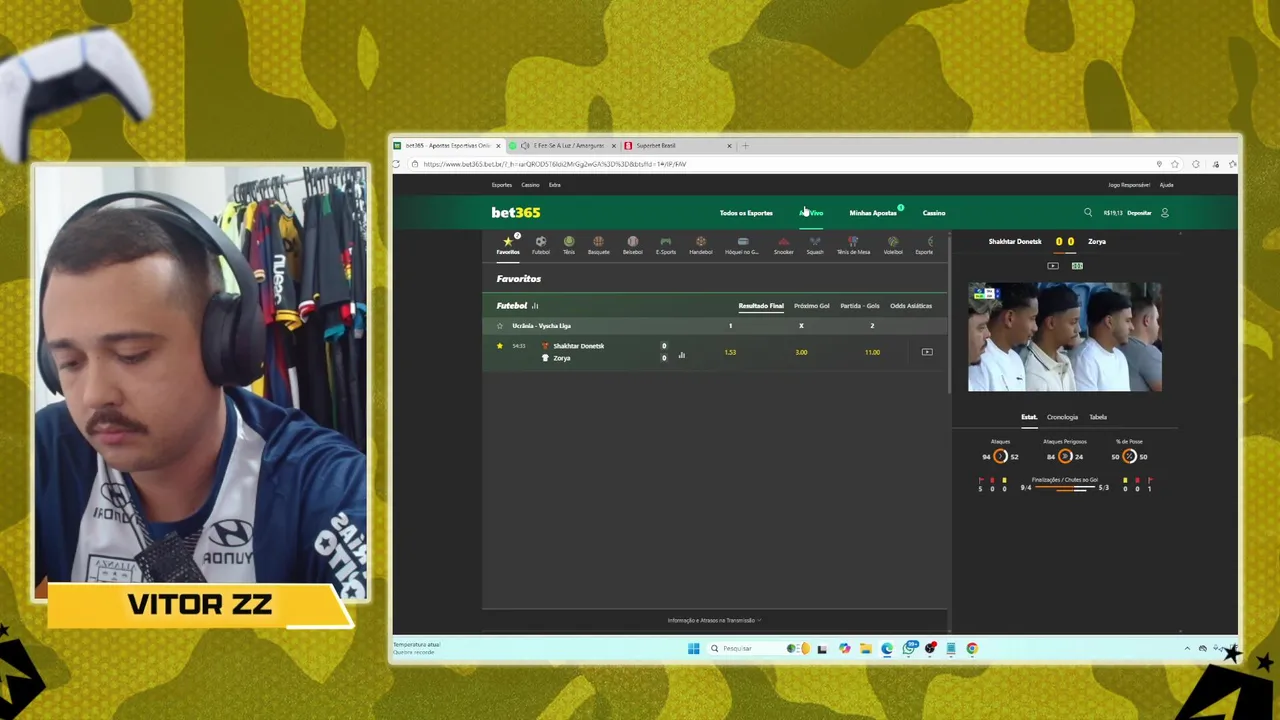
Task: Close the bet365 browser tab
Action: (498, 146)
